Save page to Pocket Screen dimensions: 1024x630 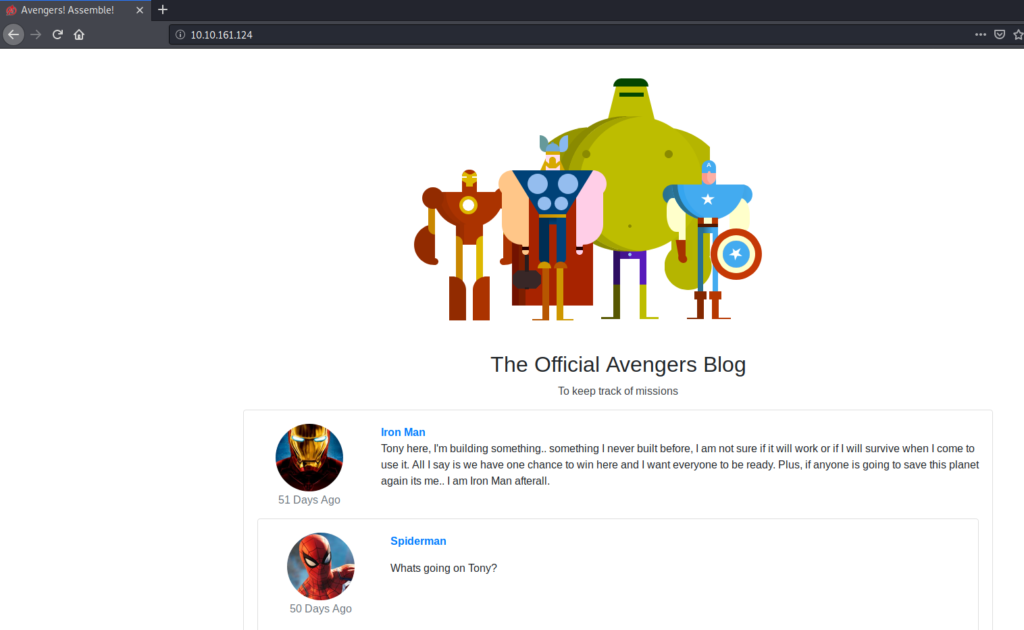[999, 35]
